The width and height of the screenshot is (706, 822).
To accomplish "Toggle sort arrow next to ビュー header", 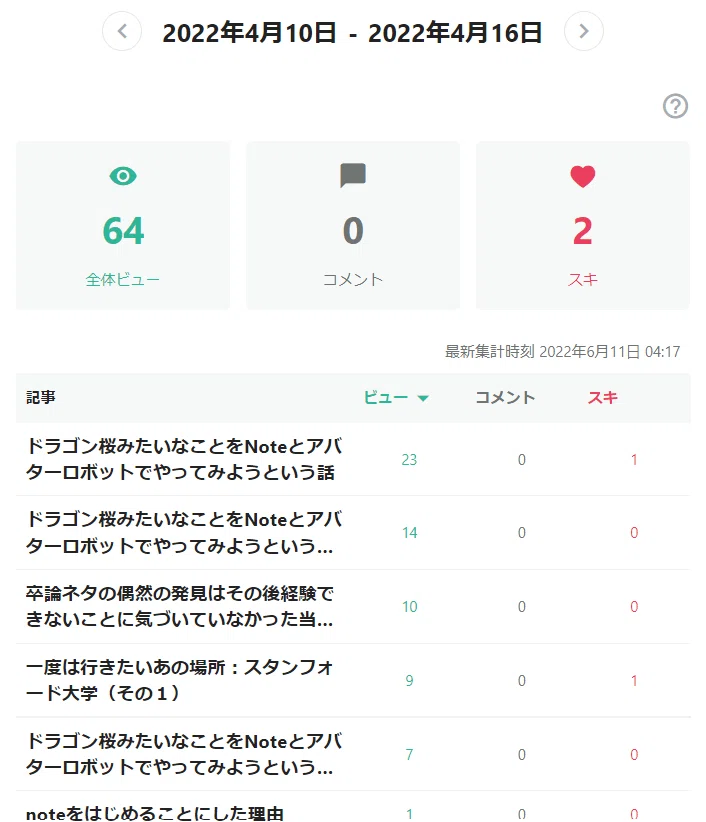I will click(x=423, y=398).
